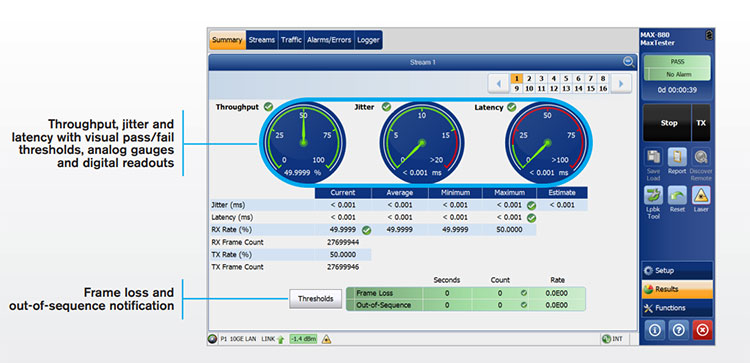
Task: Go to previous stream page with left arrow
Action: 498,84
